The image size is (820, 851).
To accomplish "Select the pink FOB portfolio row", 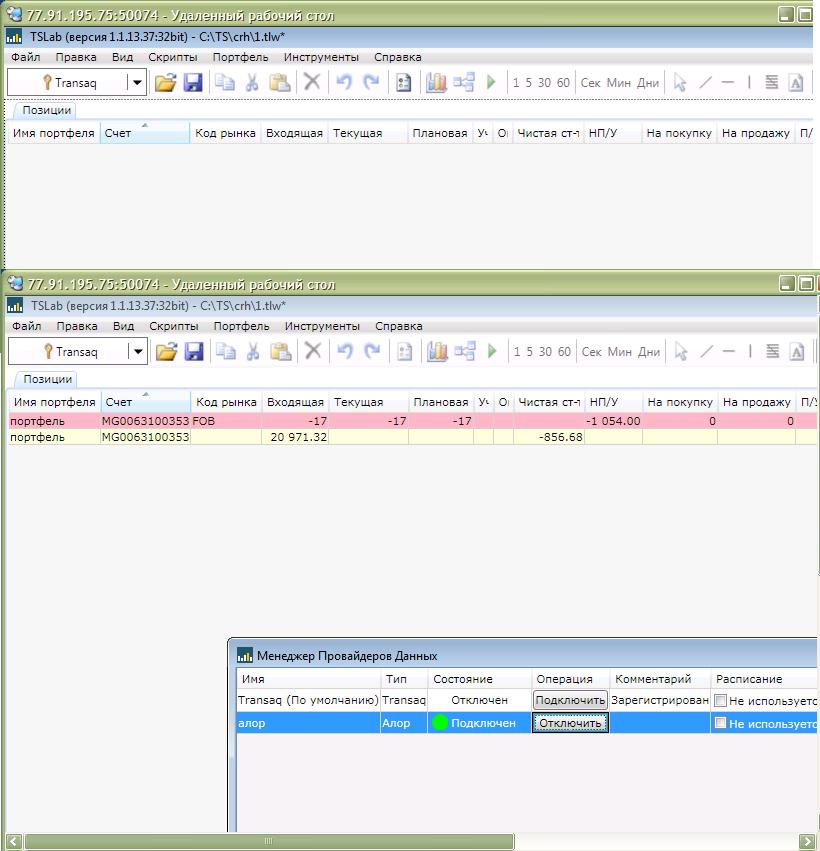I will point(300,421).
